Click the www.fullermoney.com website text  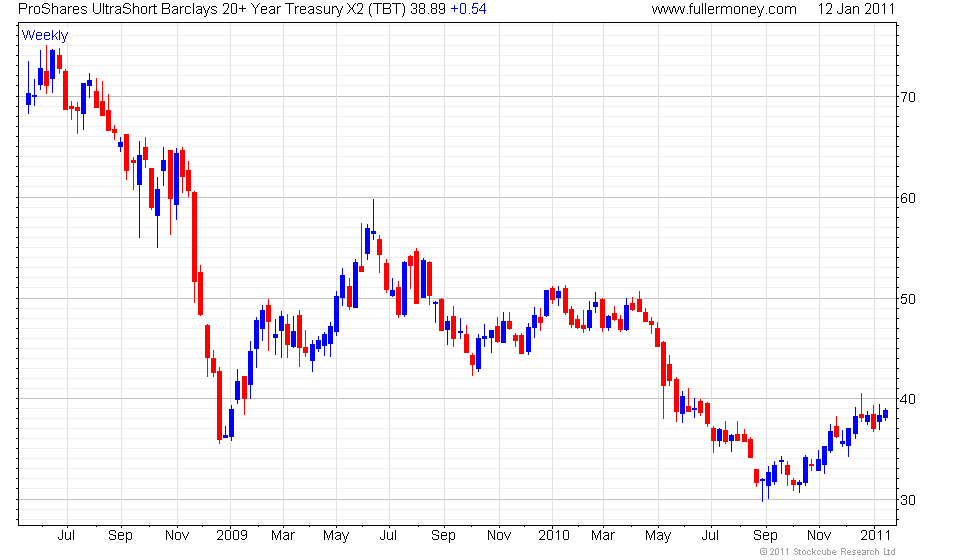click(724, 9)
